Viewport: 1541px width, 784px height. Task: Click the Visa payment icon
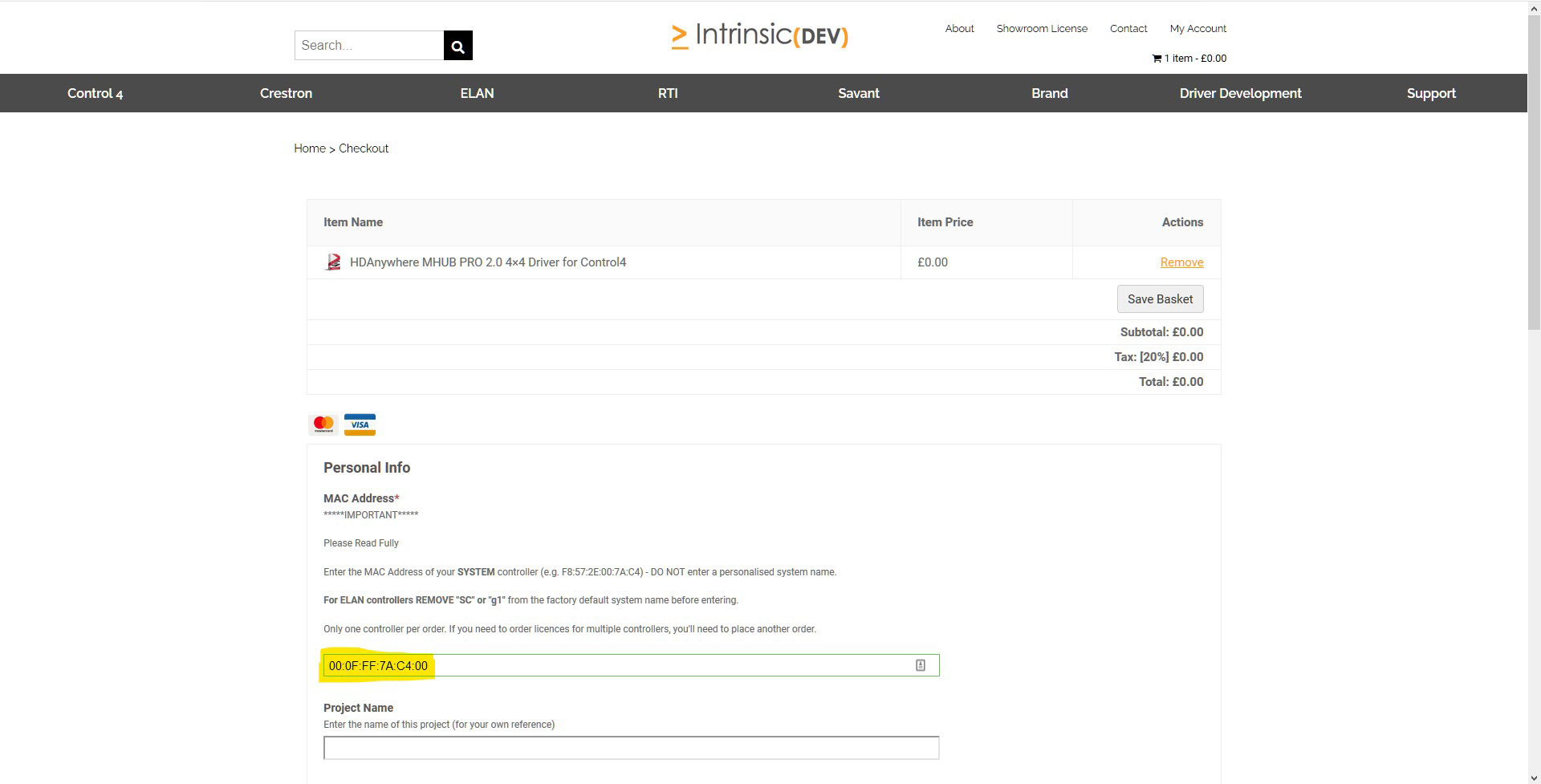tap(360, 424)
